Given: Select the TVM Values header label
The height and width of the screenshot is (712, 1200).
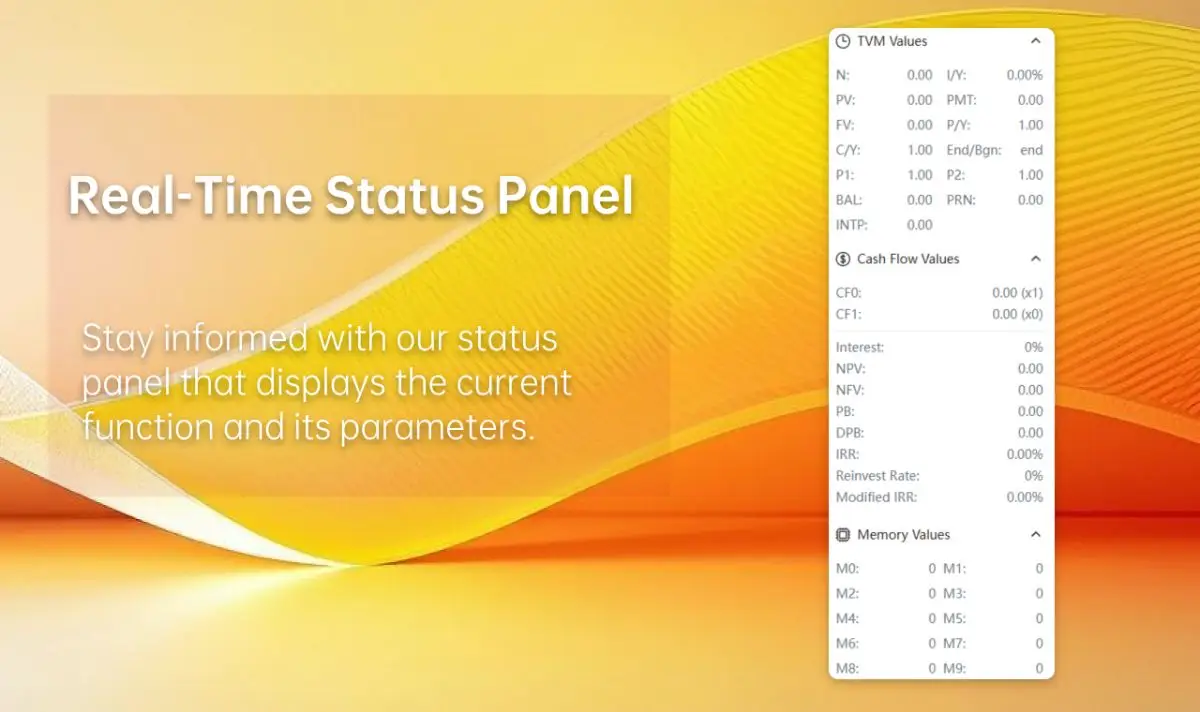Looking at the screenshot, I should [892, 42].
